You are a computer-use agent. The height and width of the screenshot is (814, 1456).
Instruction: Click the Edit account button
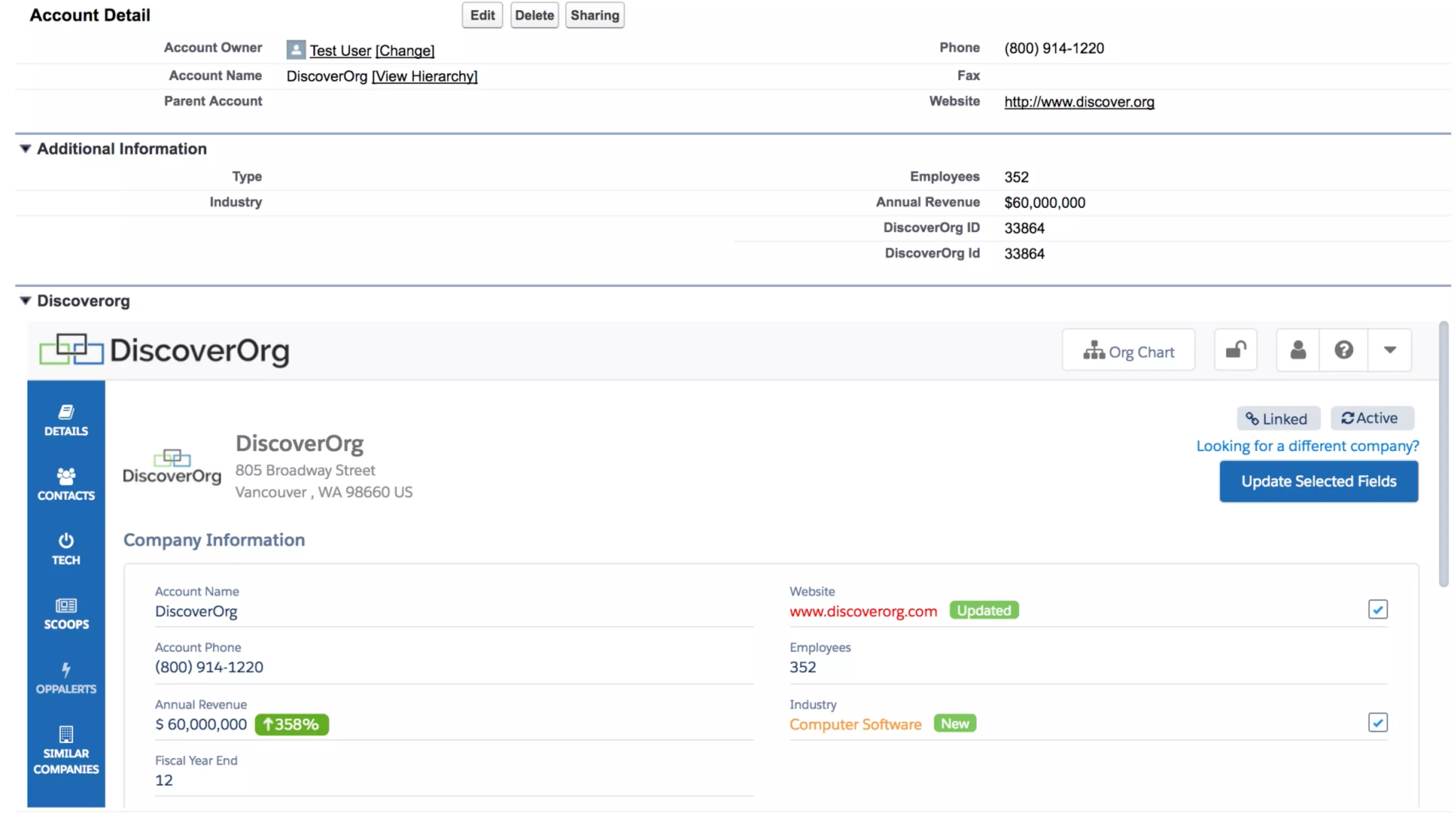pos(482,15)
